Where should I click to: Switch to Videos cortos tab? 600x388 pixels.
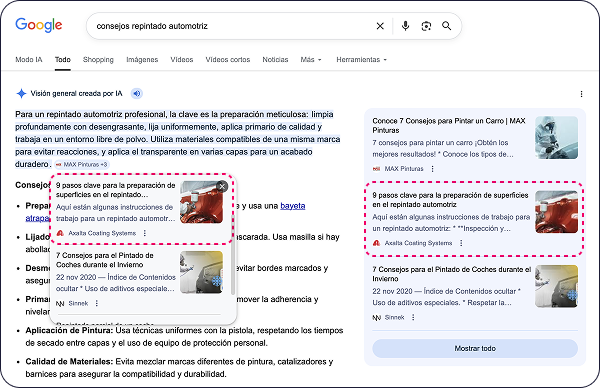tap(228, 60)
